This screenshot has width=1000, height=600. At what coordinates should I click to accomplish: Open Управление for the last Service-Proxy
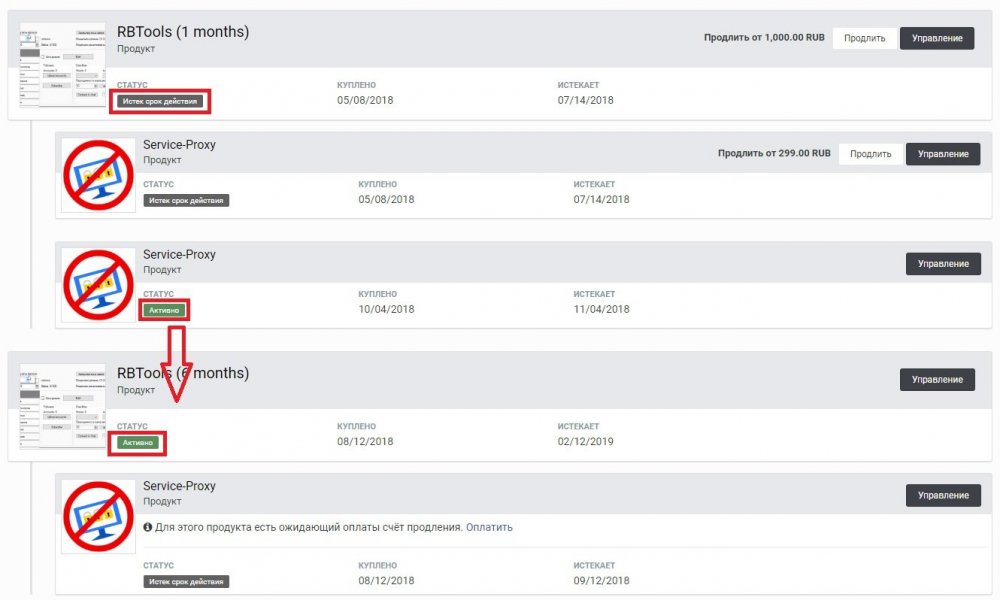(942, 495)
